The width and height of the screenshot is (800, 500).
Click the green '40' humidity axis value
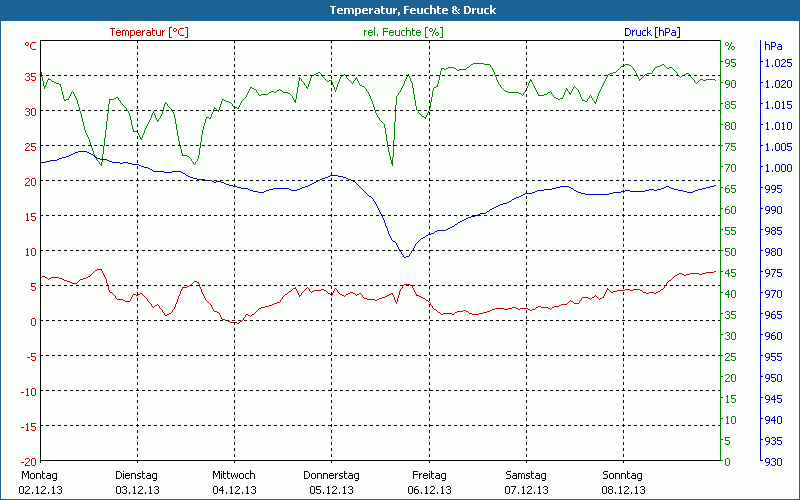(731, 294)
